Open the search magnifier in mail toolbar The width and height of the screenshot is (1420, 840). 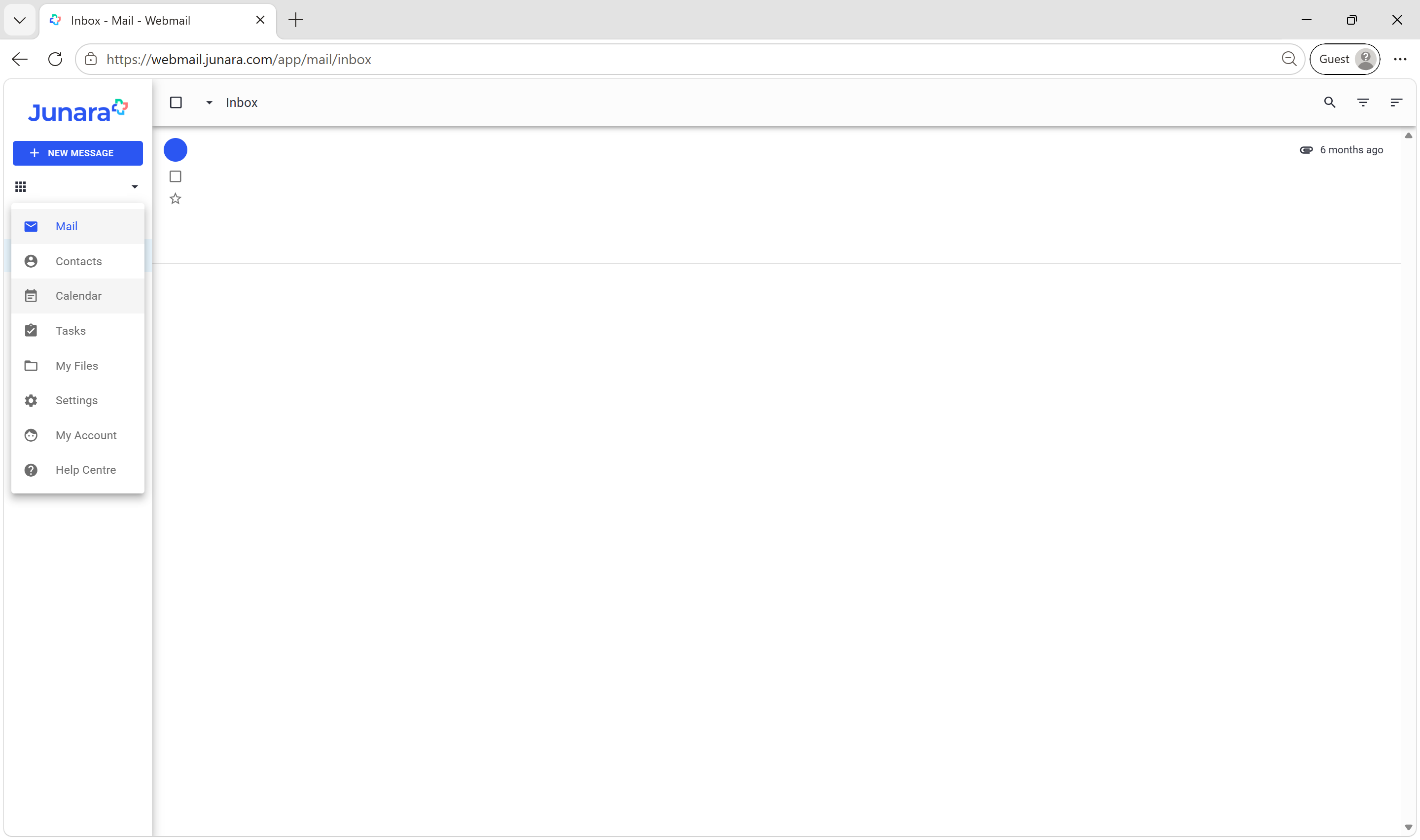coord(1329,103)
